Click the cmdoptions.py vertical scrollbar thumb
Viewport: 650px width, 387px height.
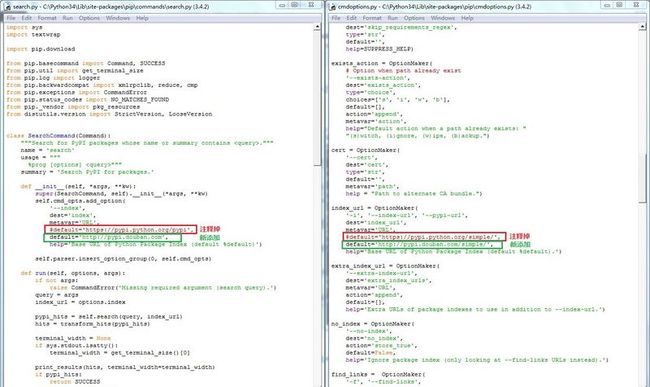642,179
